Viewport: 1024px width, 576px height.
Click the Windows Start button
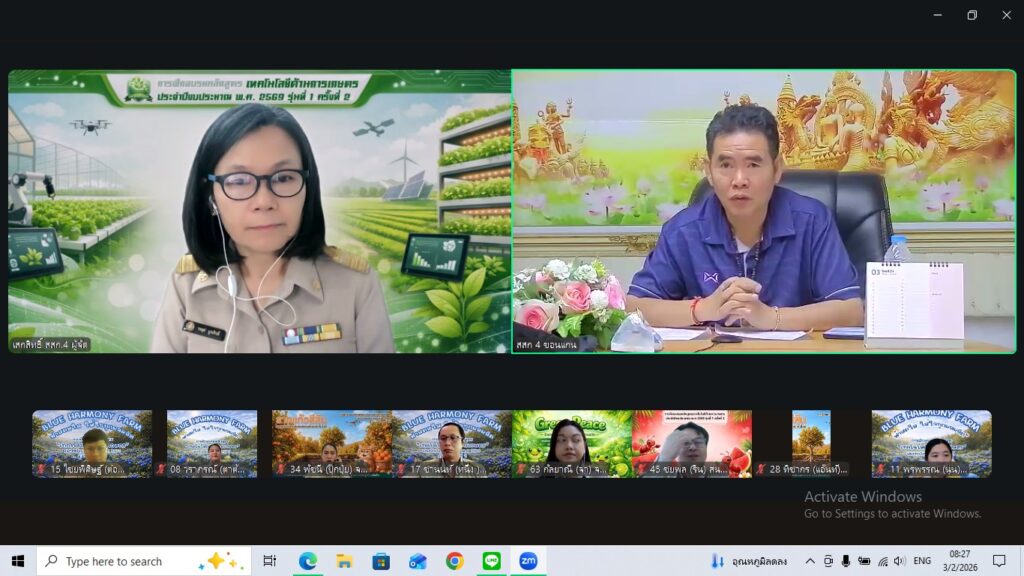[x=17, y=561]
